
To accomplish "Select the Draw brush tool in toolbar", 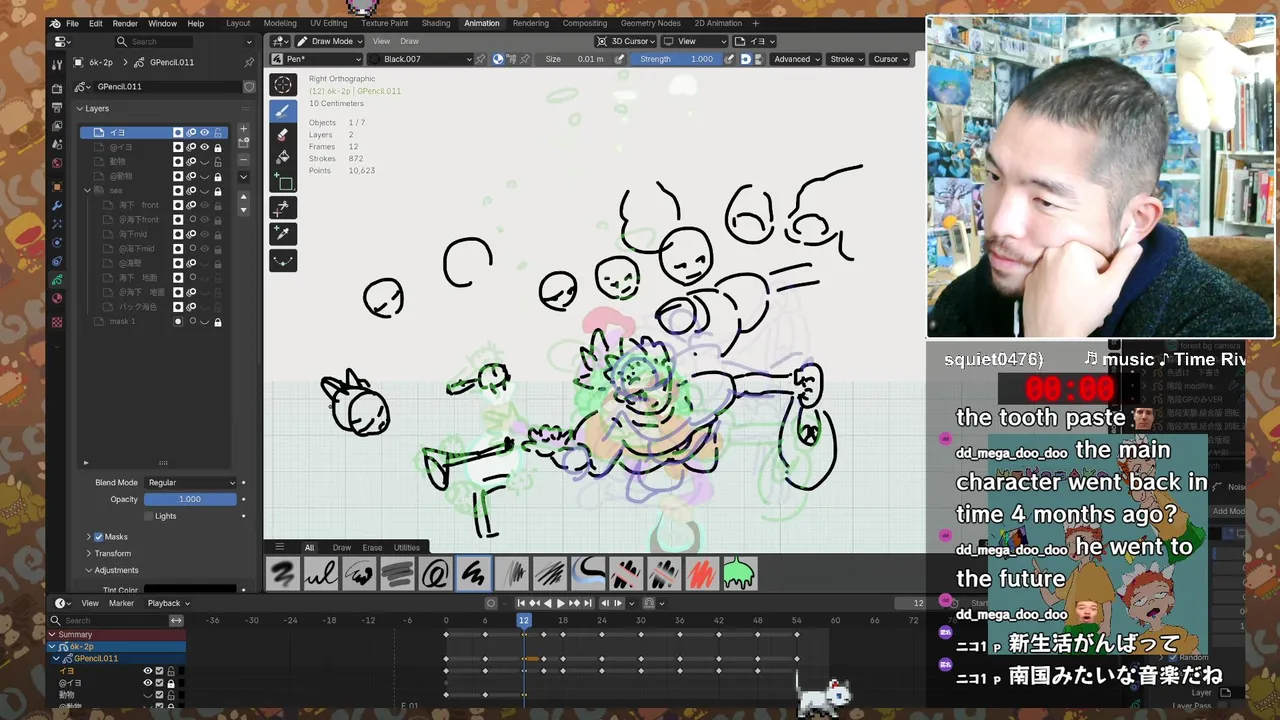I will 283,111.
